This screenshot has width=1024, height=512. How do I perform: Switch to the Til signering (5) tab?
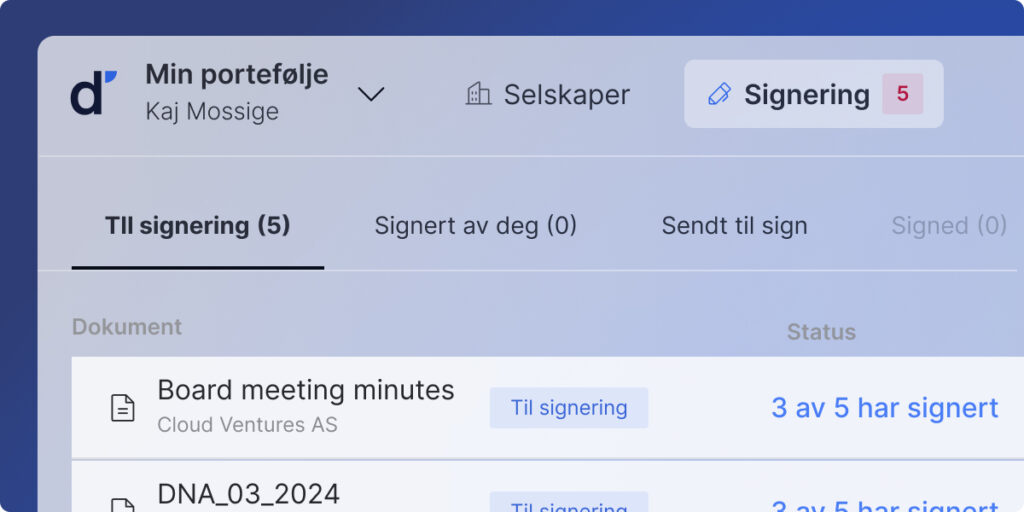coord(197,226)
